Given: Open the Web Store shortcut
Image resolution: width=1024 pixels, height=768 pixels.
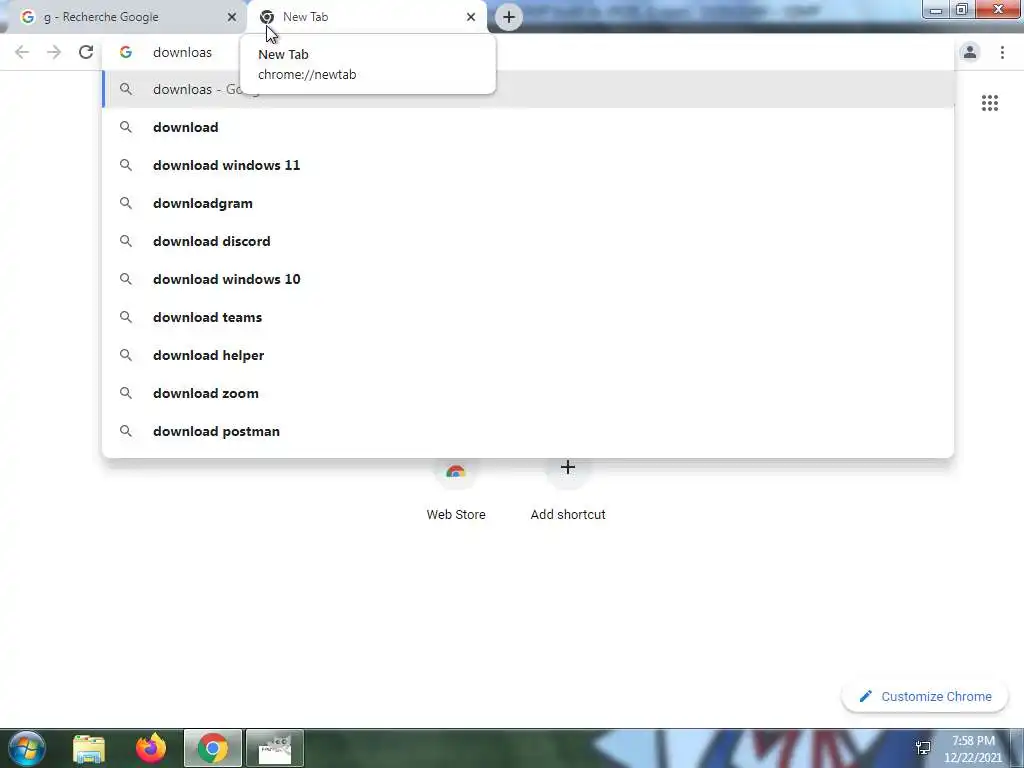Looking at the screenshot, I should 456,490.
